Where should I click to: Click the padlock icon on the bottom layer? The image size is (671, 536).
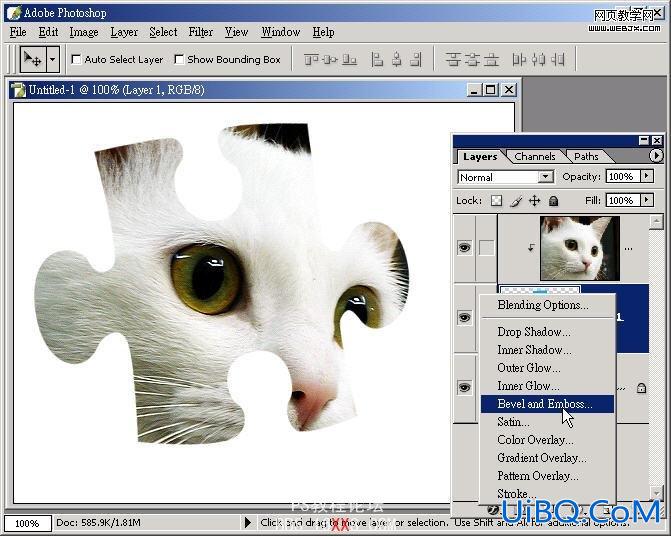641,388
